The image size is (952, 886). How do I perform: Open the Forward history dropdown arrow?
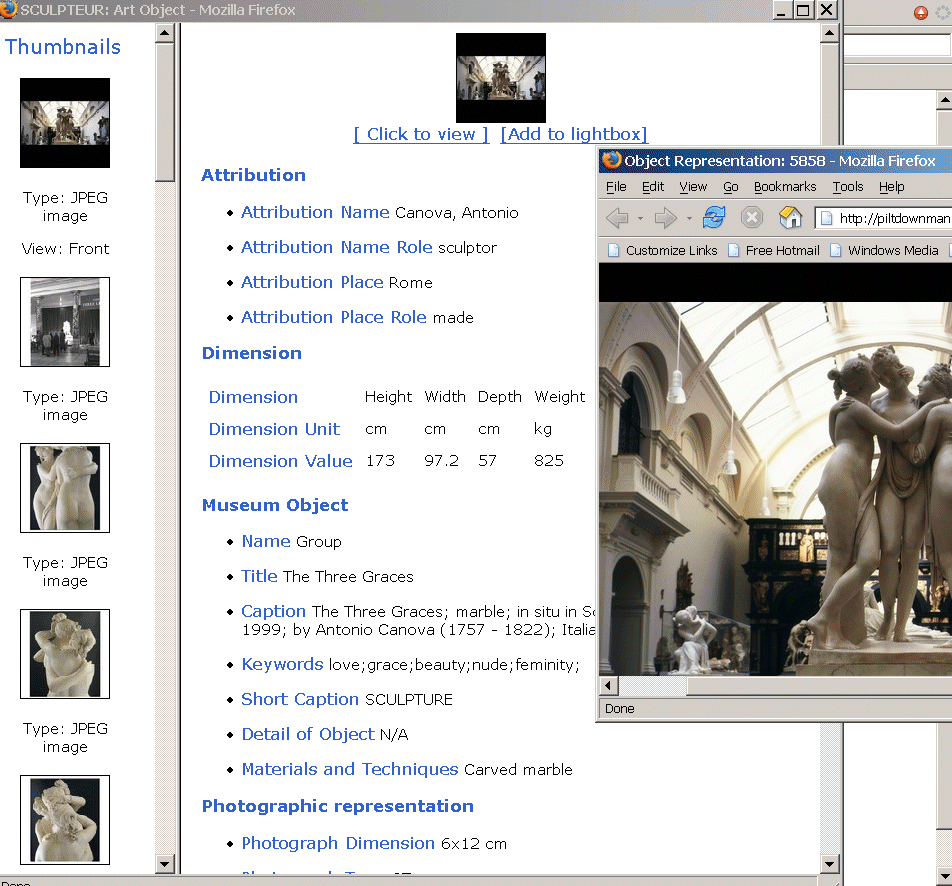(x=689, y=218)
